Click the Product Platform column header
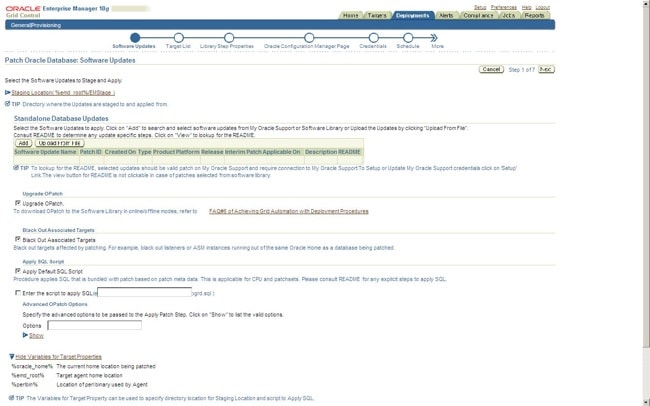650x406 pixels. coord(176,152)
